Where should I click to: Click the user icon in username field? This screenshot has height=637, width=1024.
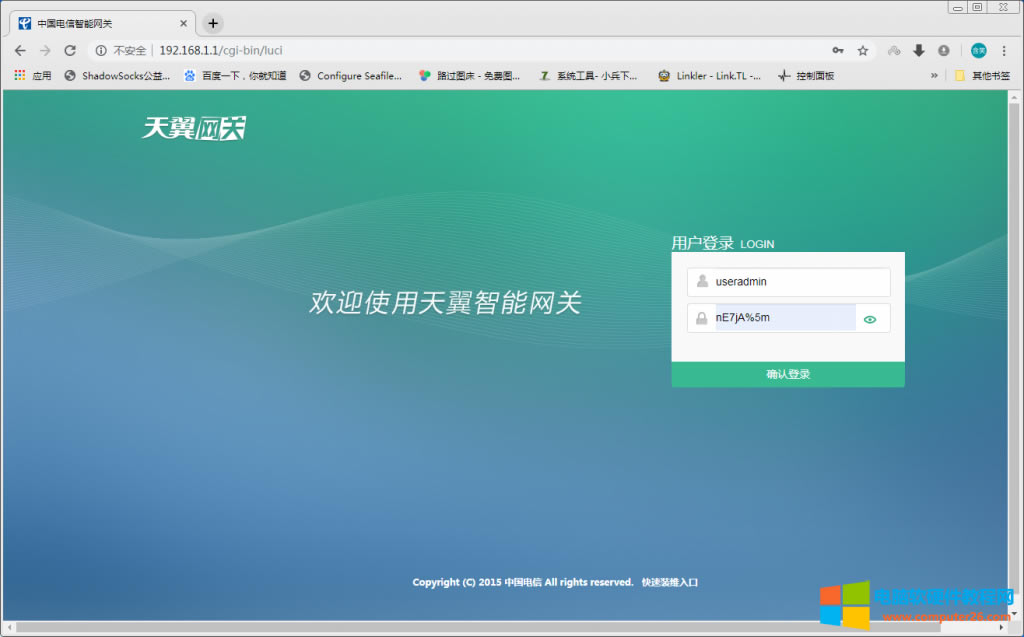pyautogui.click(x=702, y=281)
